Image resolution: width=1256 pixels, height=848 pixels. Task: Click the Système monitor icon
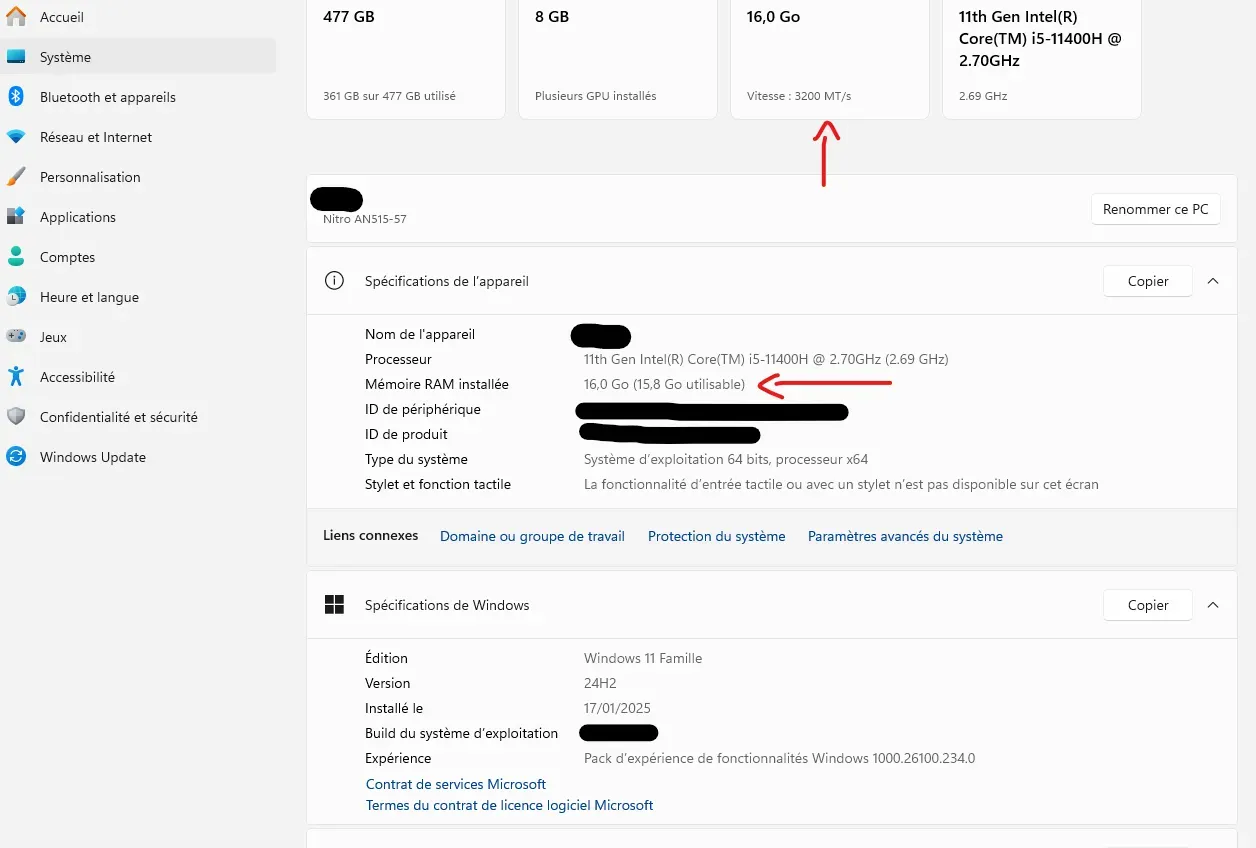click(16, 57)
